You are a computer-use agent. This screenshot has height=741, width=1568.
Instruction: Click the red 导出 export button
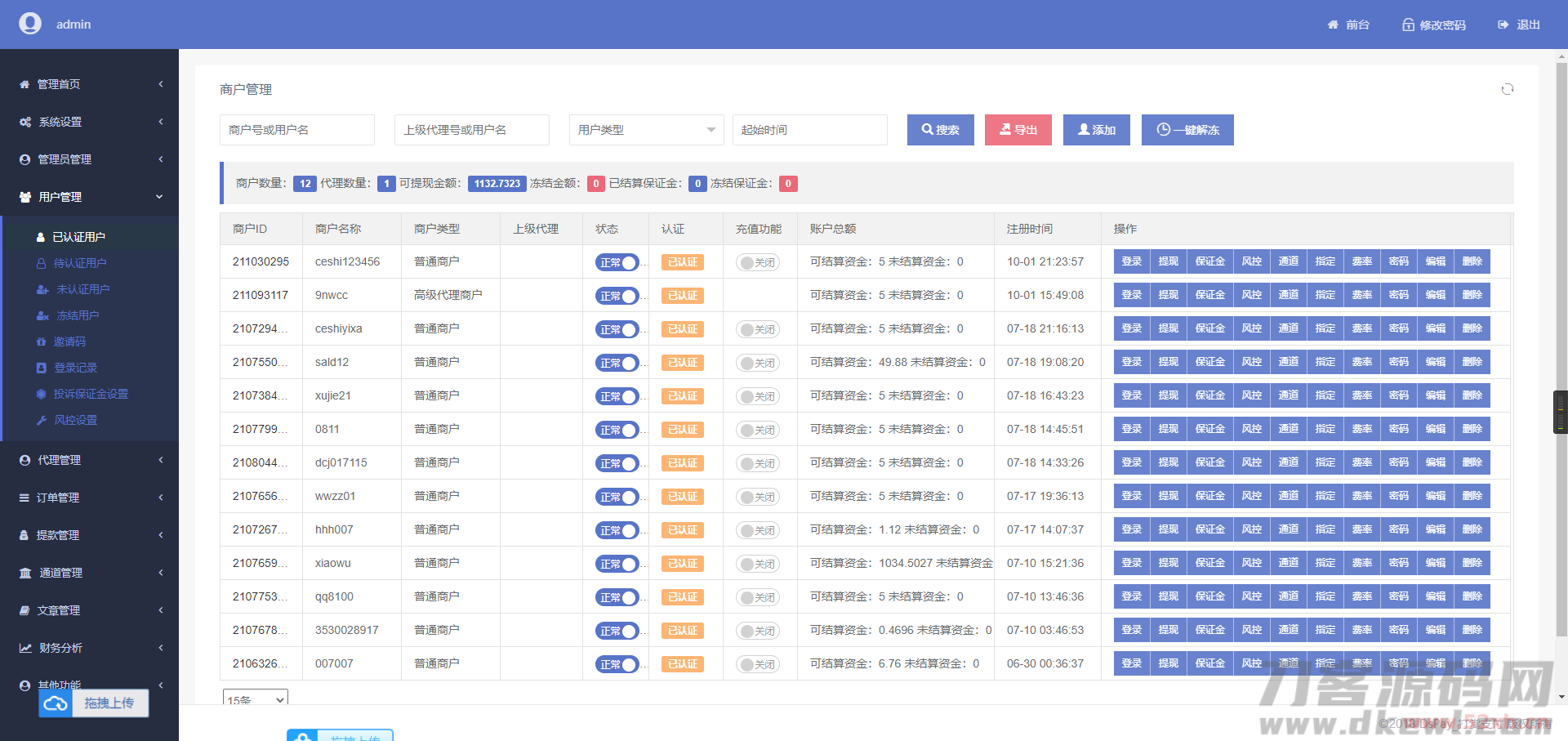click(1018, 130)
